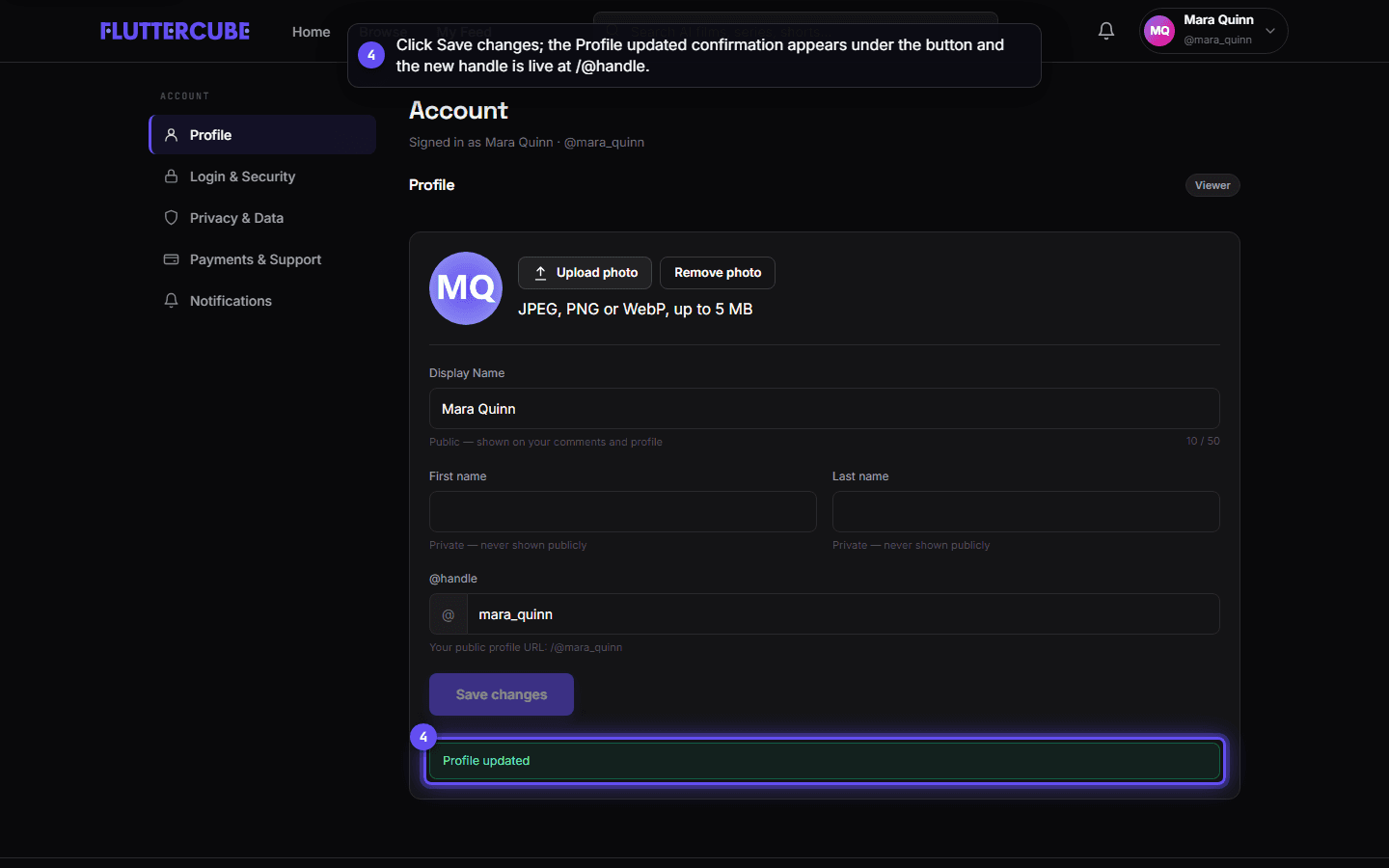Click the Viewer role badge
Screen dimensions: 1389x868
pos(1212,185)
